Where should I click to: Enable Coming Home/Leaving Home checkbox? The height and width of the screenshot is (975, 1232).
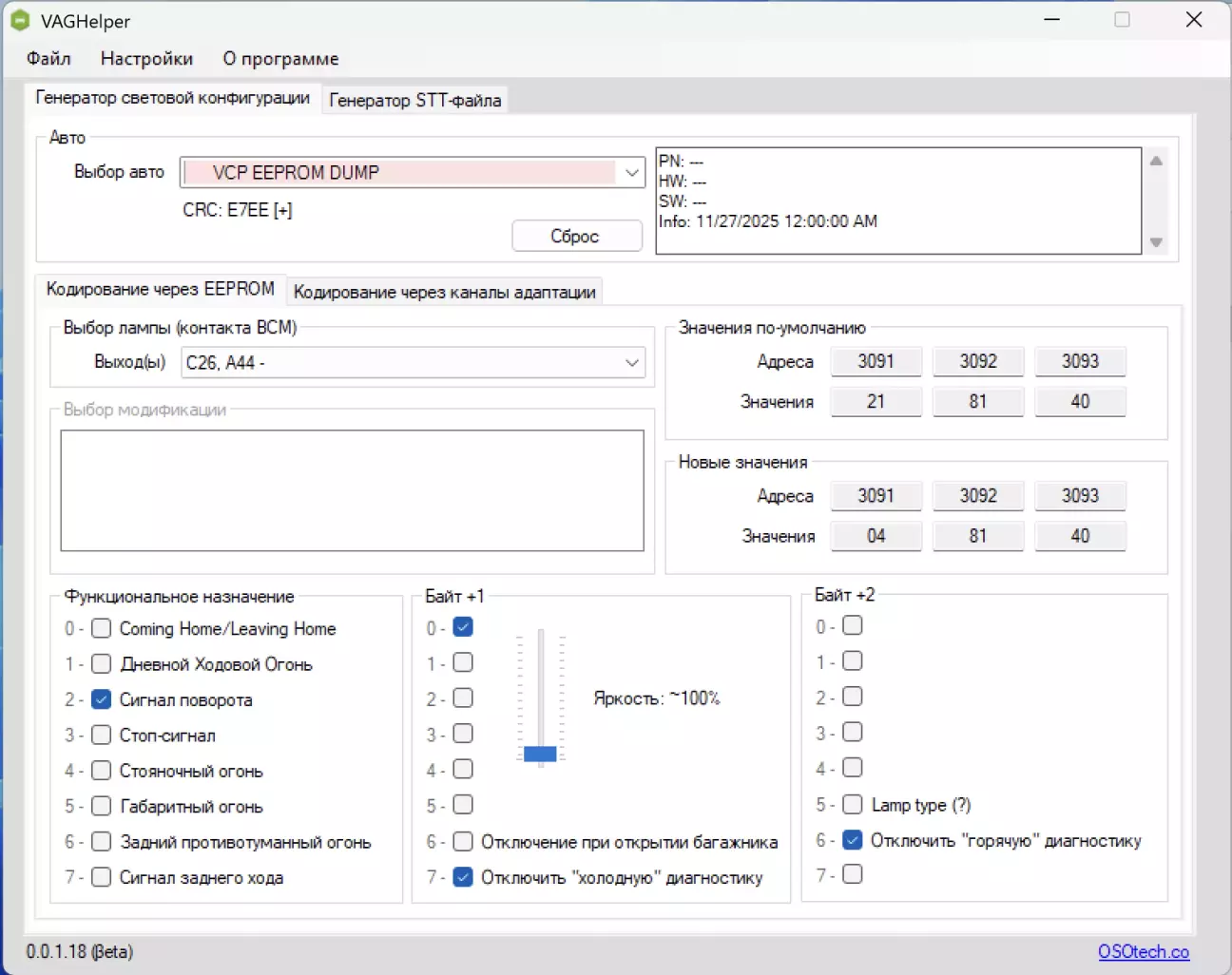[x=102, y=629]
